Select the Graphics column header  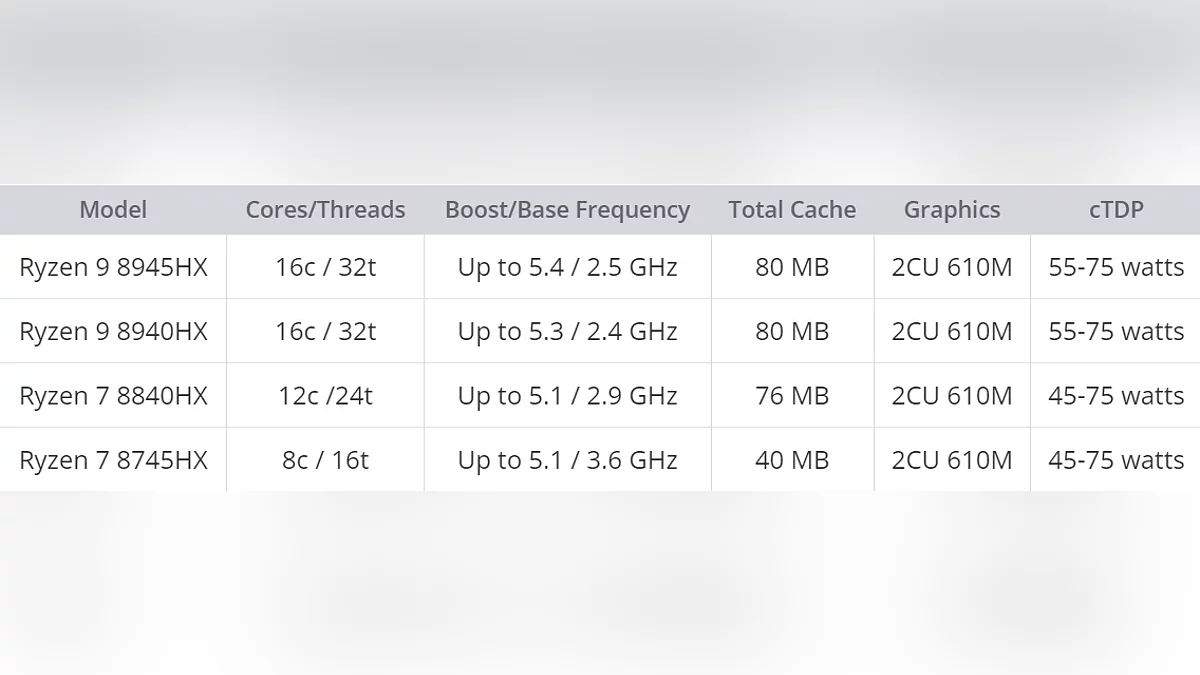pos(952,210)
